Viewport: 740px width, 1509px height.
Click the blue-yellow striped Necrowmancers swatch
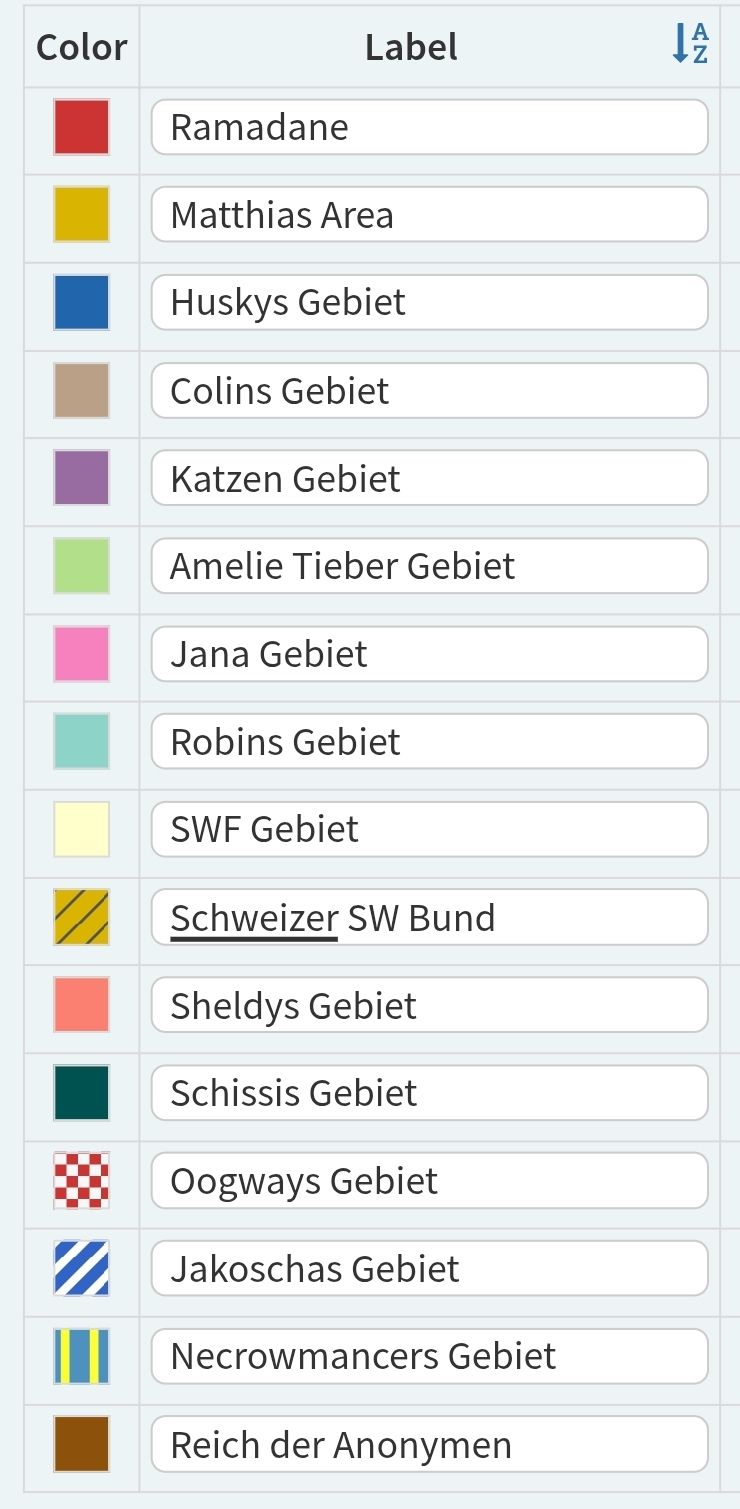[81, 1356]
